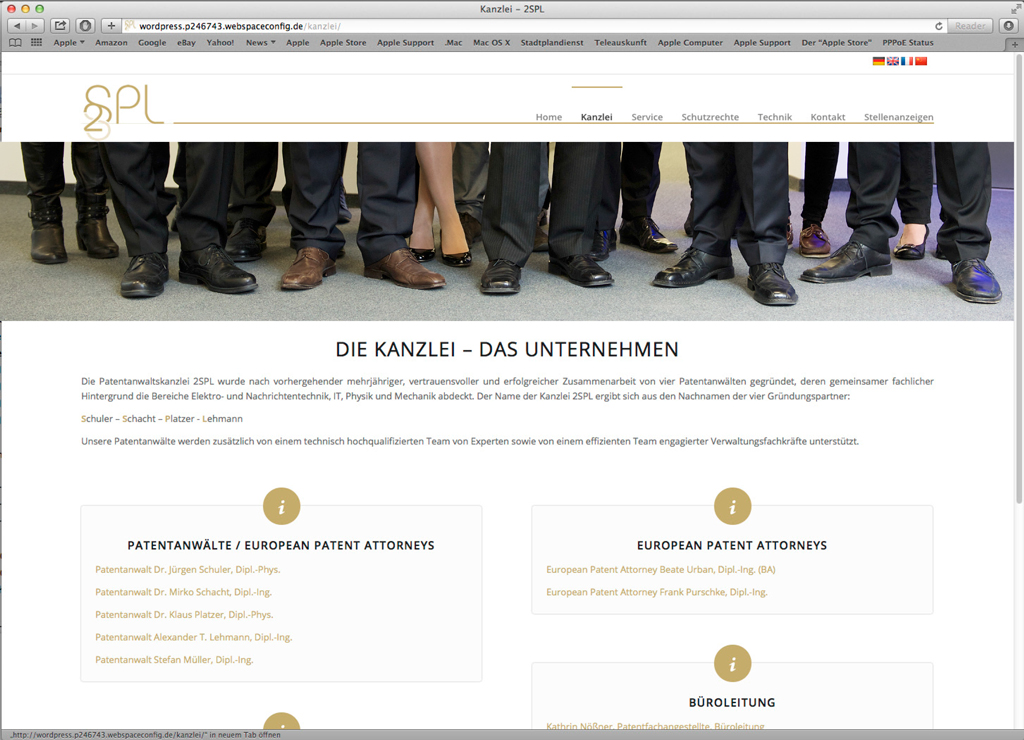Go back with Safari back arrow
This screenshot has width=1024, height=740.
coord(17,25)
